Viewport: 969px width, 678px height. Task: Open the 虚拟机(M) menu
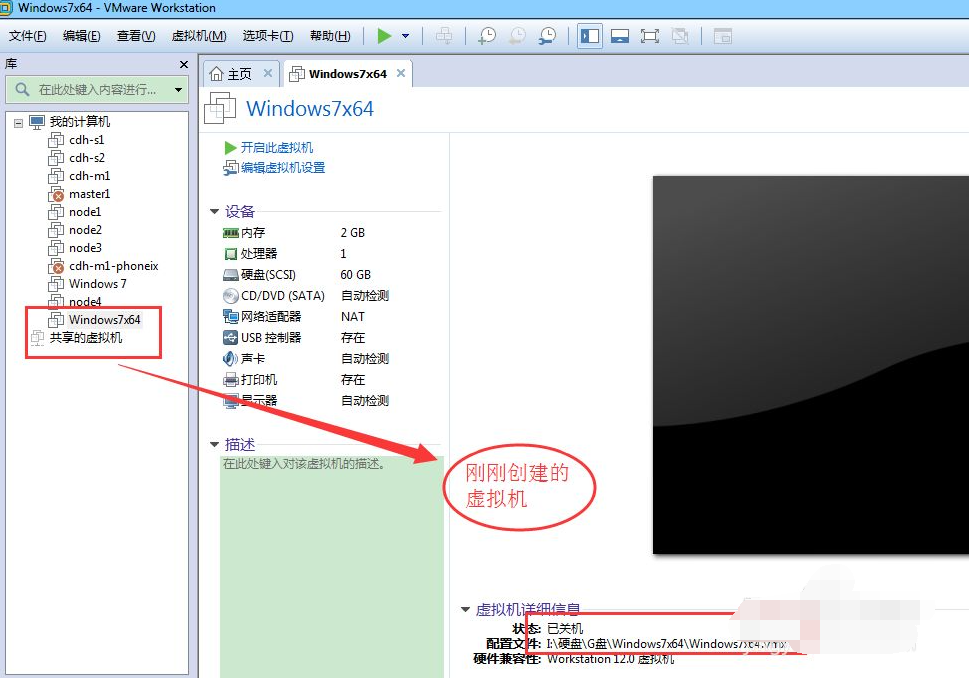pos(197,35)
